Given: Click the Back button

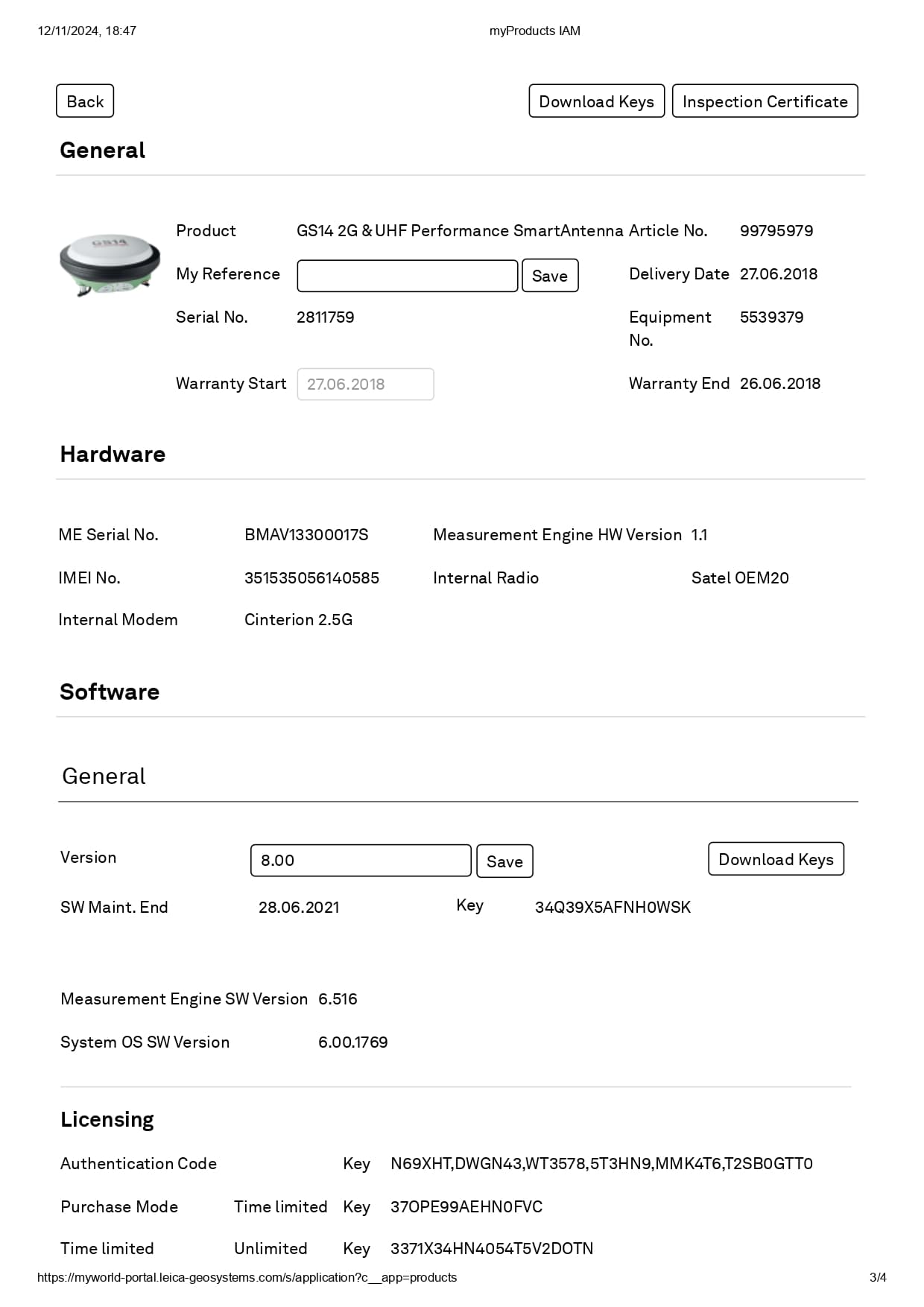Looking at the screenshot, I should [x=85, y=101].
